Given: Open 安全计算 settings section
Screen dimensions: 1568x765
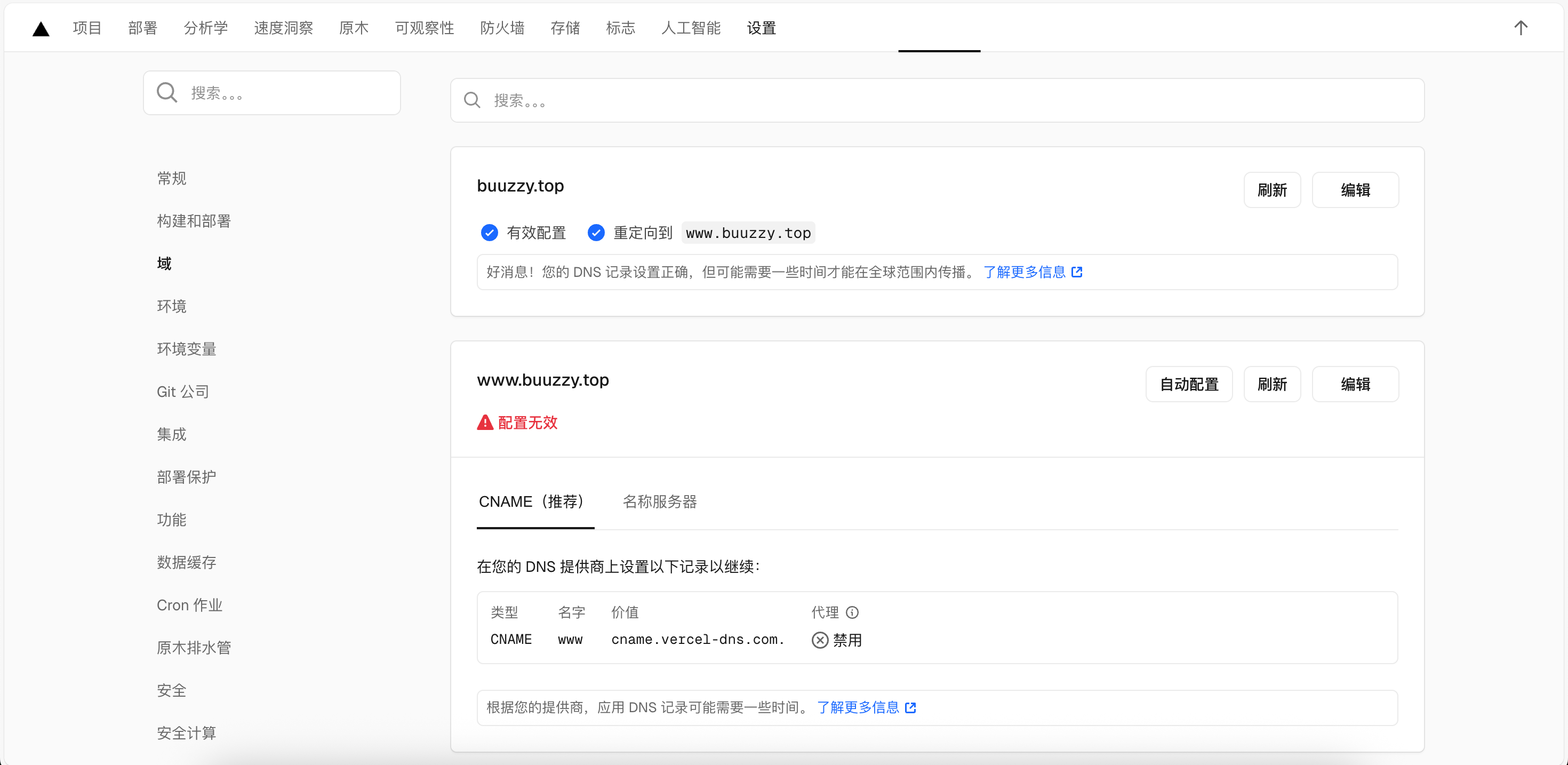Looking at the screenshot, I should (x=187, y=732).
